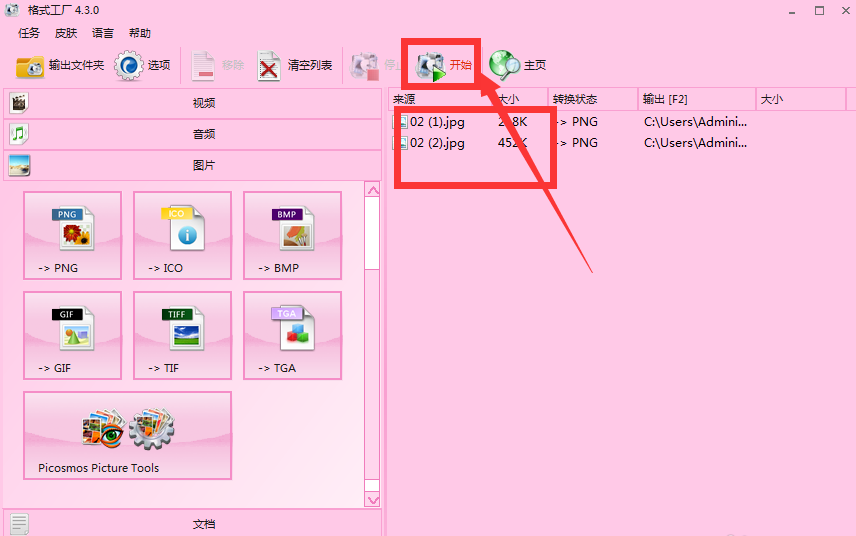856x536 pixels.
Task: Open the 皮肤 skin menu
Action: coord(66,33)
